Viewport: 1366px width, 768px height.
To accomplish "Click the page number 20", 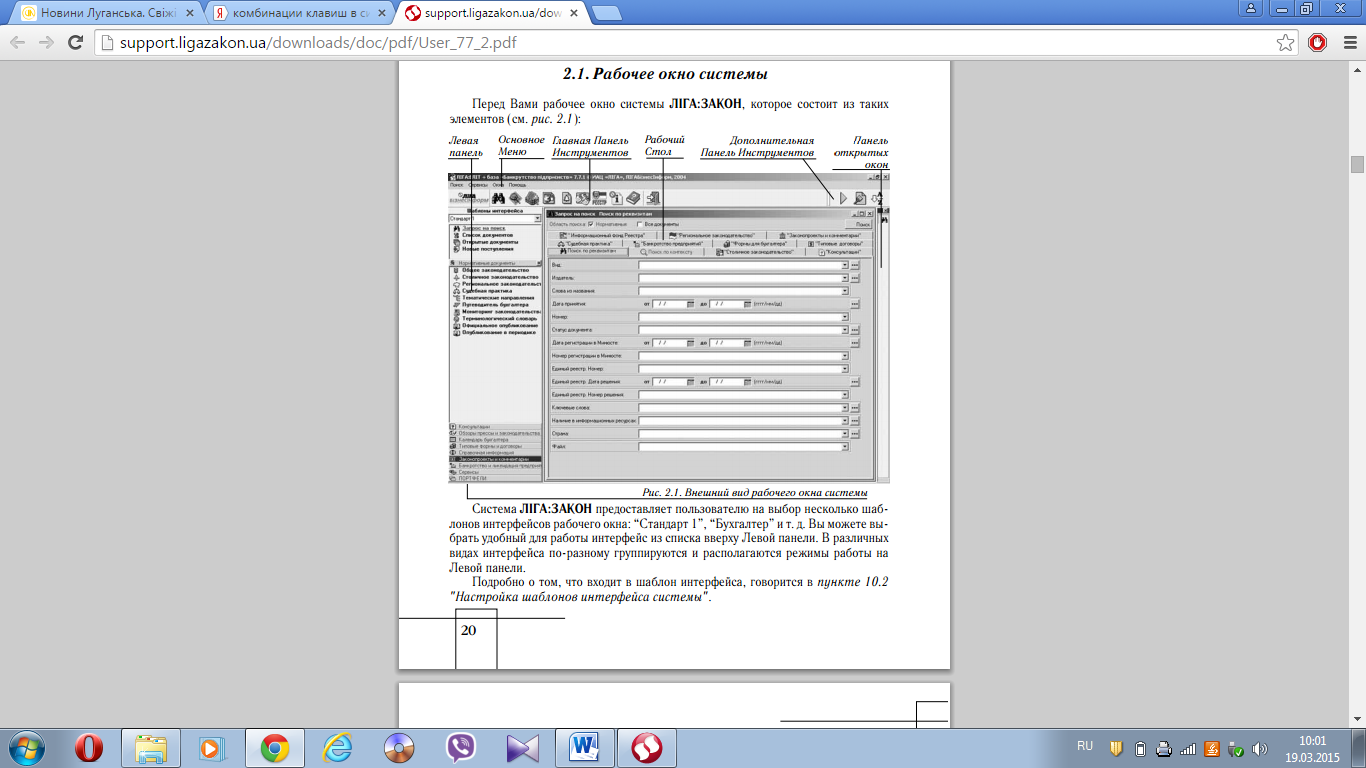I will (468, 630).
